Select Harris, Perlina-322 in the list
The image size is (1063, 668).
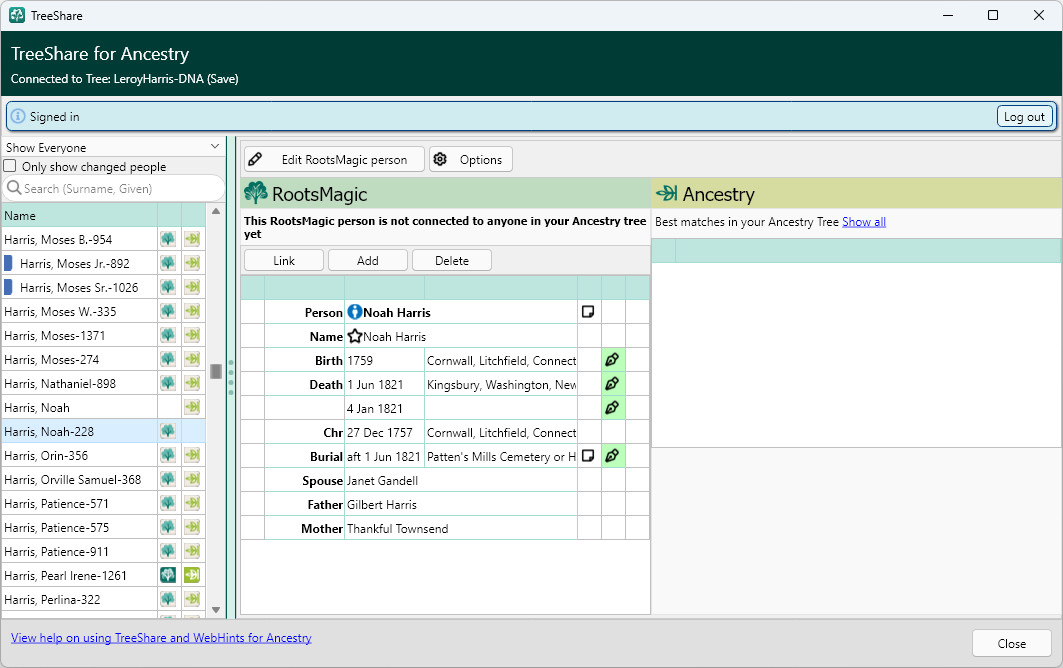(x=79, y=600)
